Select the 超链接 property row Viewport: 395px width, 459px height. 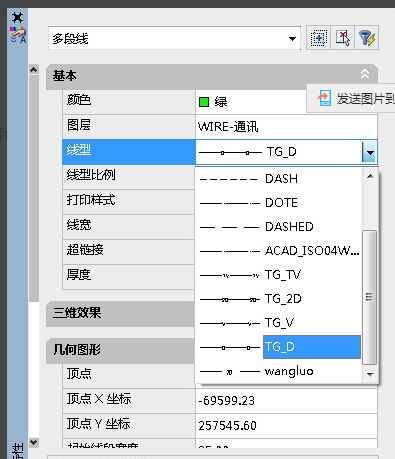(128, 252)
